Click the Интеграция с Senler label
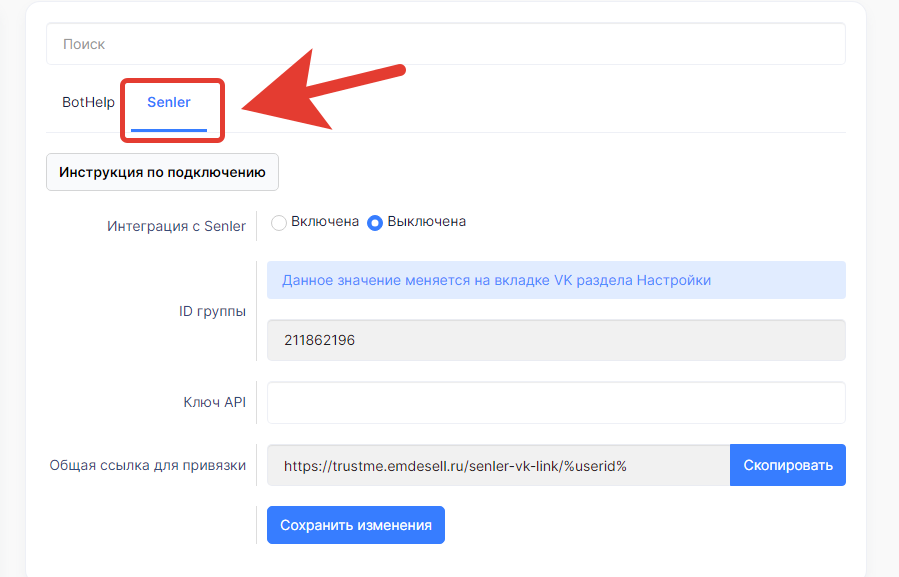The image size is (899, 577). coord(176,226)
